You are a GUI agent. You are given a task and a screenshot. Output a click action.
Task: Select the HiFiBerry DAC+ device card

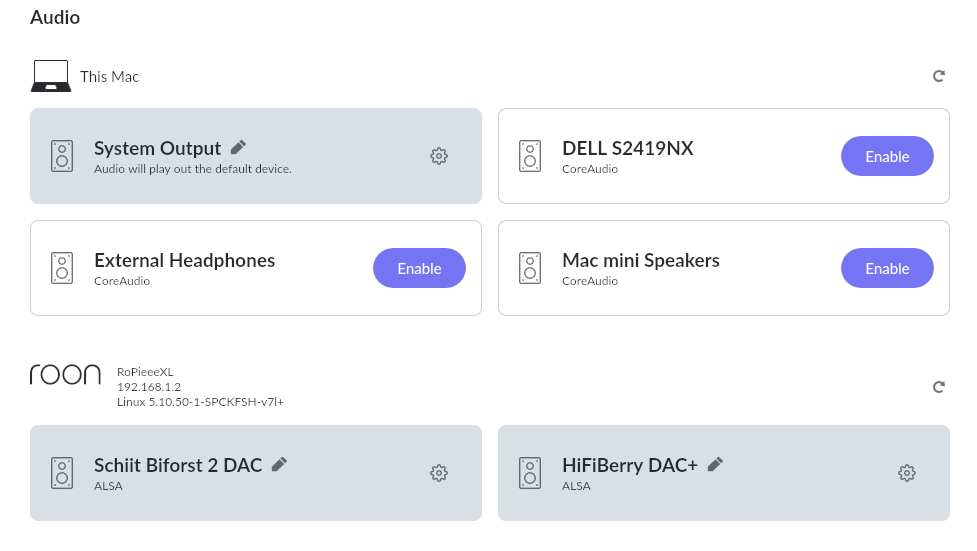pyautogui.click(x=723, y=473)
